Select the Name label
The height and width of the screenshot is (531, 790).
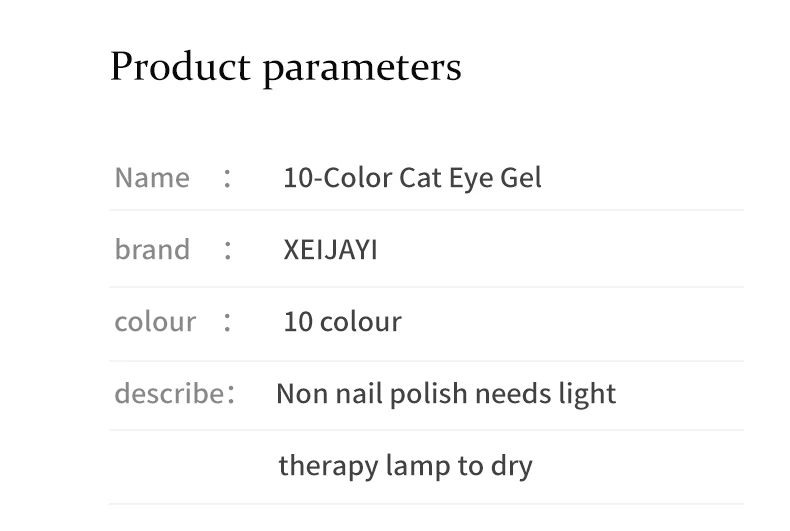pos(152,178)
